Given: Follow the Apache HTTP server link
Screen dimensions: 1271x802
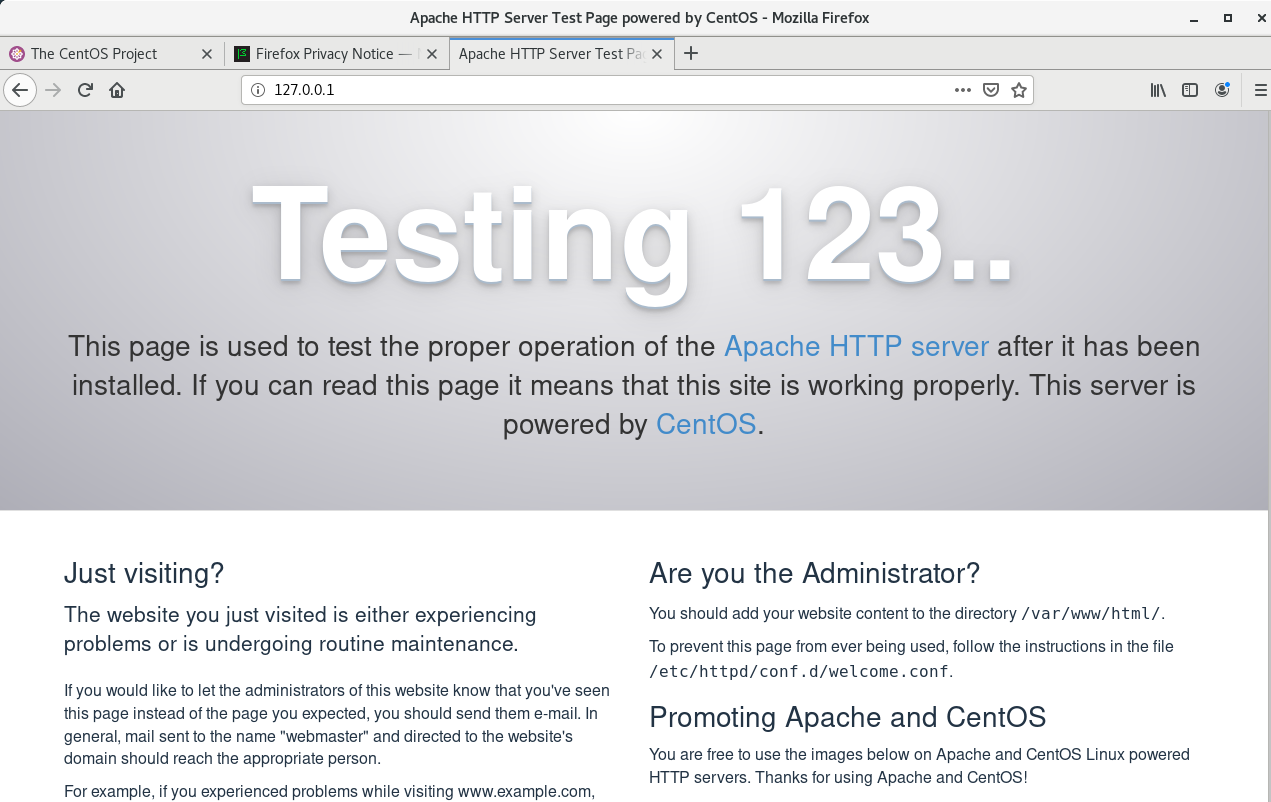Looking at the screenshot, I should [856, 346].
